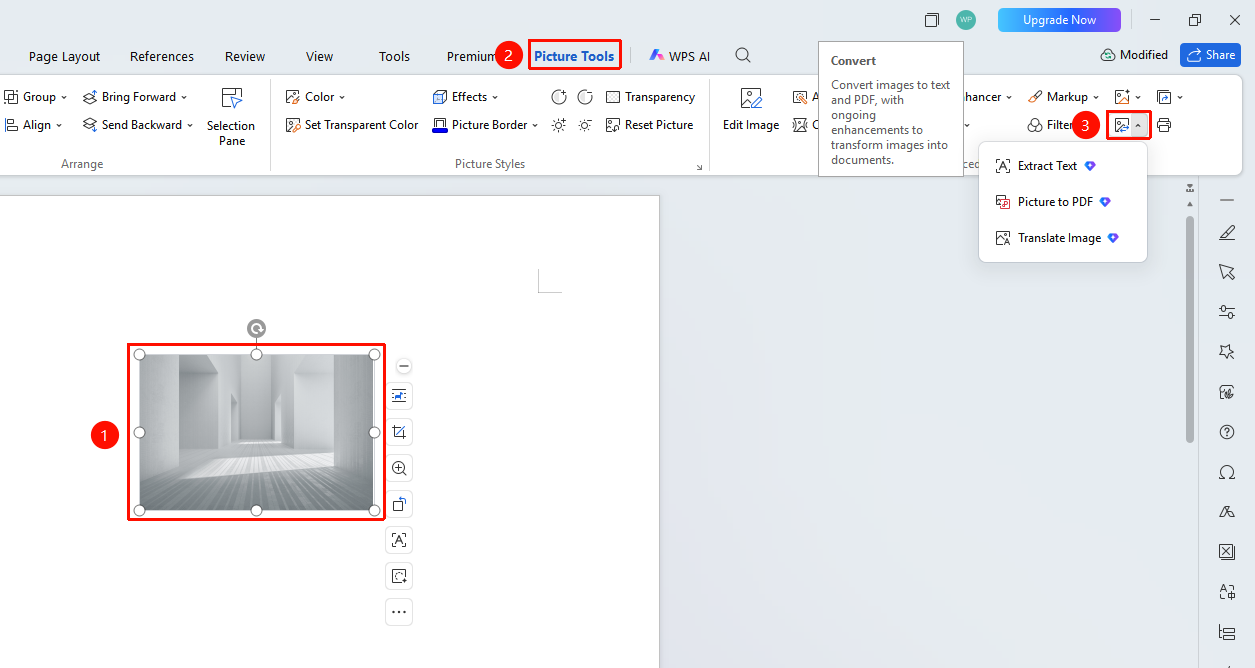Viewport: 1255px width, 668px height.
Task: Click the rotate icon beside the picture
Action: pyautogui.click(x=399, y=504)
